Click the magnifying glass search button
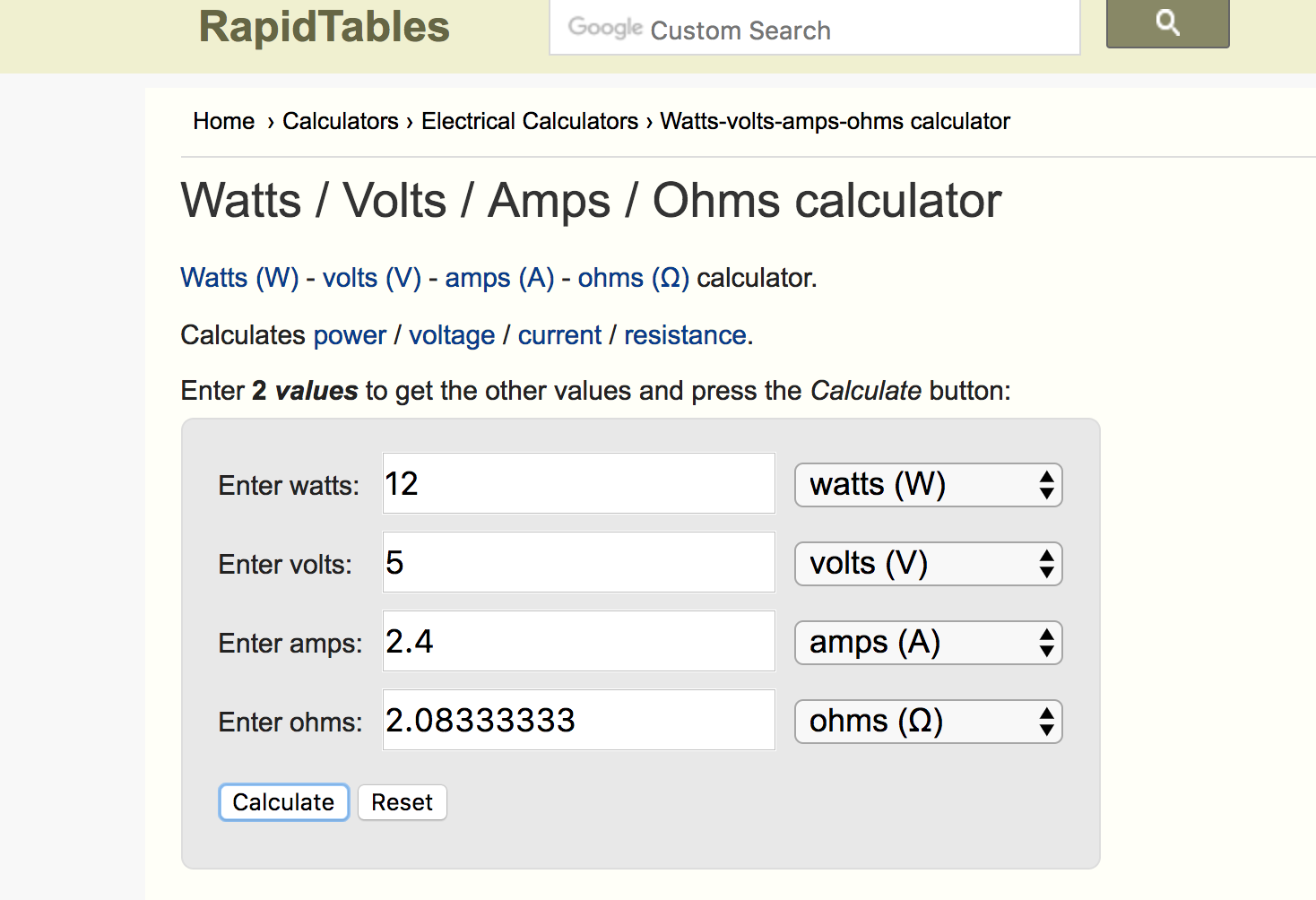Image resolution: width=1316 pixels, height=900 pixels. click(1167, 23)
